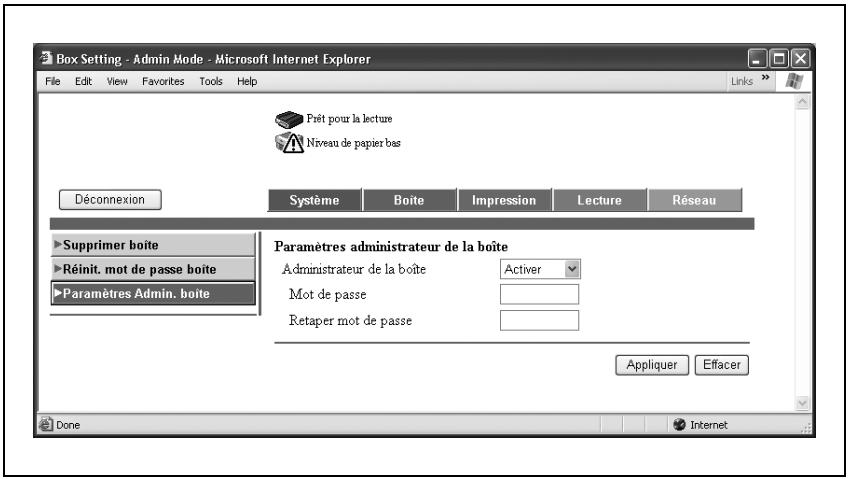Image resolution: width=848 pixels, height=479 pixels.
Task: Close the Internet Explorer window
Action: pyautogui.click(x=800, y=58)
